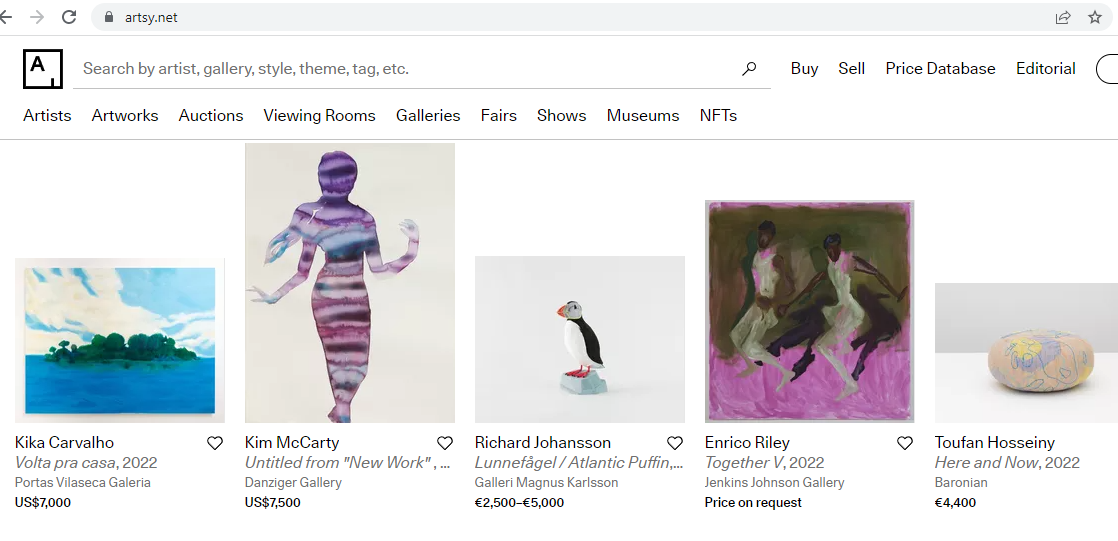This screenshot has width=1118, height=541.
Task: Click the search by artist input field
Action: click(400, 69)
